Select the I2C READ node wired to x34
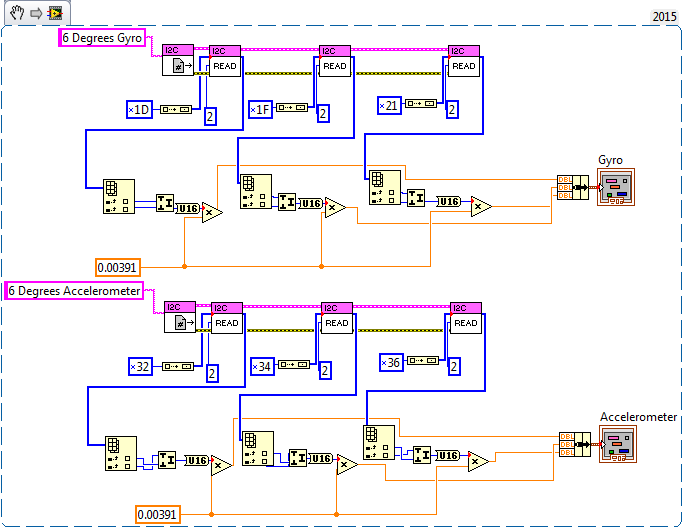The height and width of the screenshot is (528, 683). click(336, 318)
